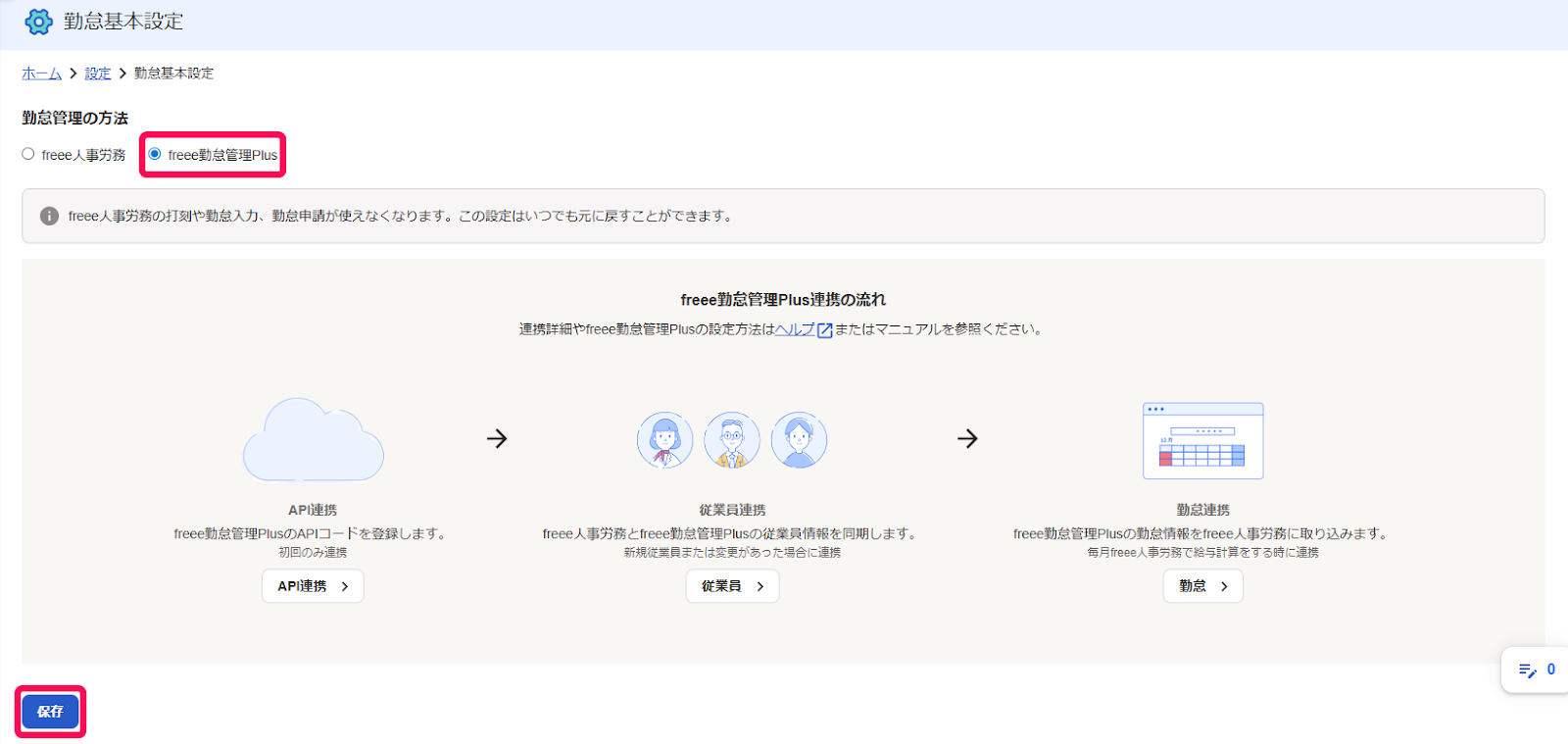The width and height of the screenshot is (1568, 744).
Task: Select the freee人事労務 radio button
Action: pyautogui.click(x=28, y=154)
